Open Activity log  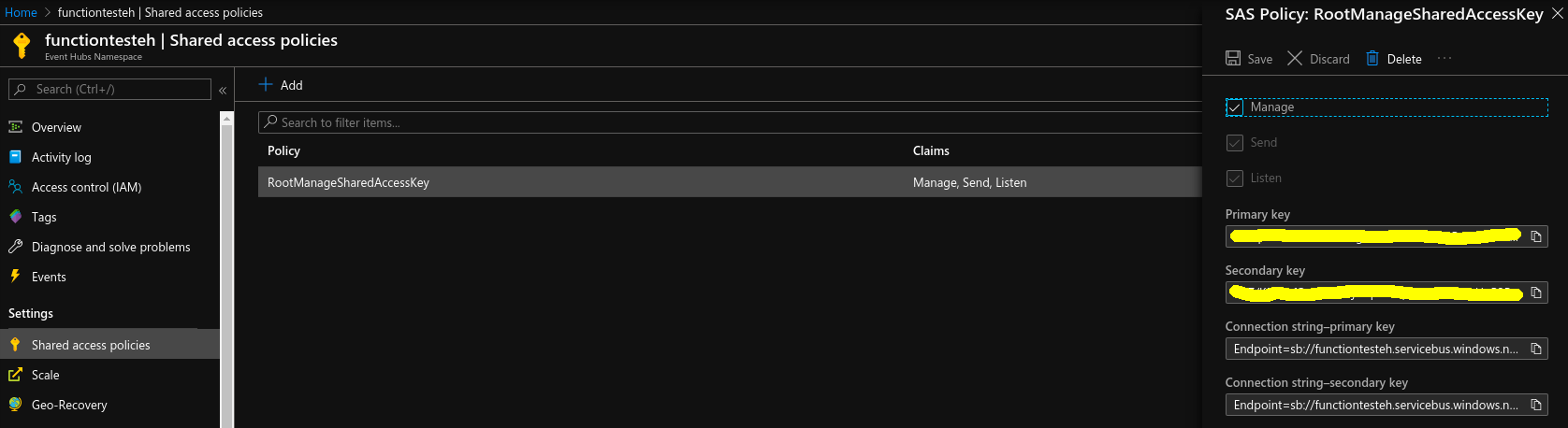pyautogui.click(x=62, y=157)
